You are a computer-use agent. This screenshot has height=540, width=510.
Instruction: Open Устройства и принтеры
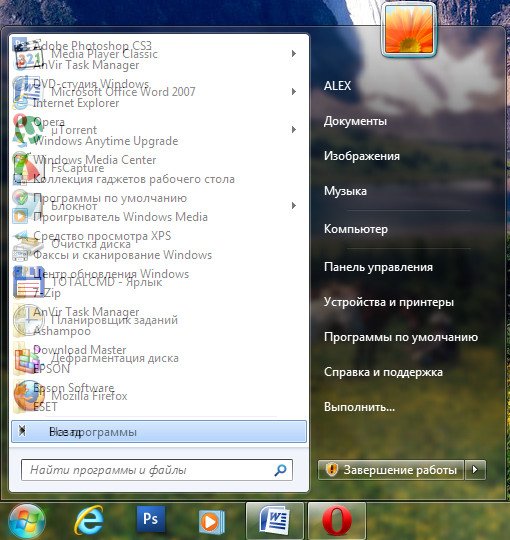389,302
